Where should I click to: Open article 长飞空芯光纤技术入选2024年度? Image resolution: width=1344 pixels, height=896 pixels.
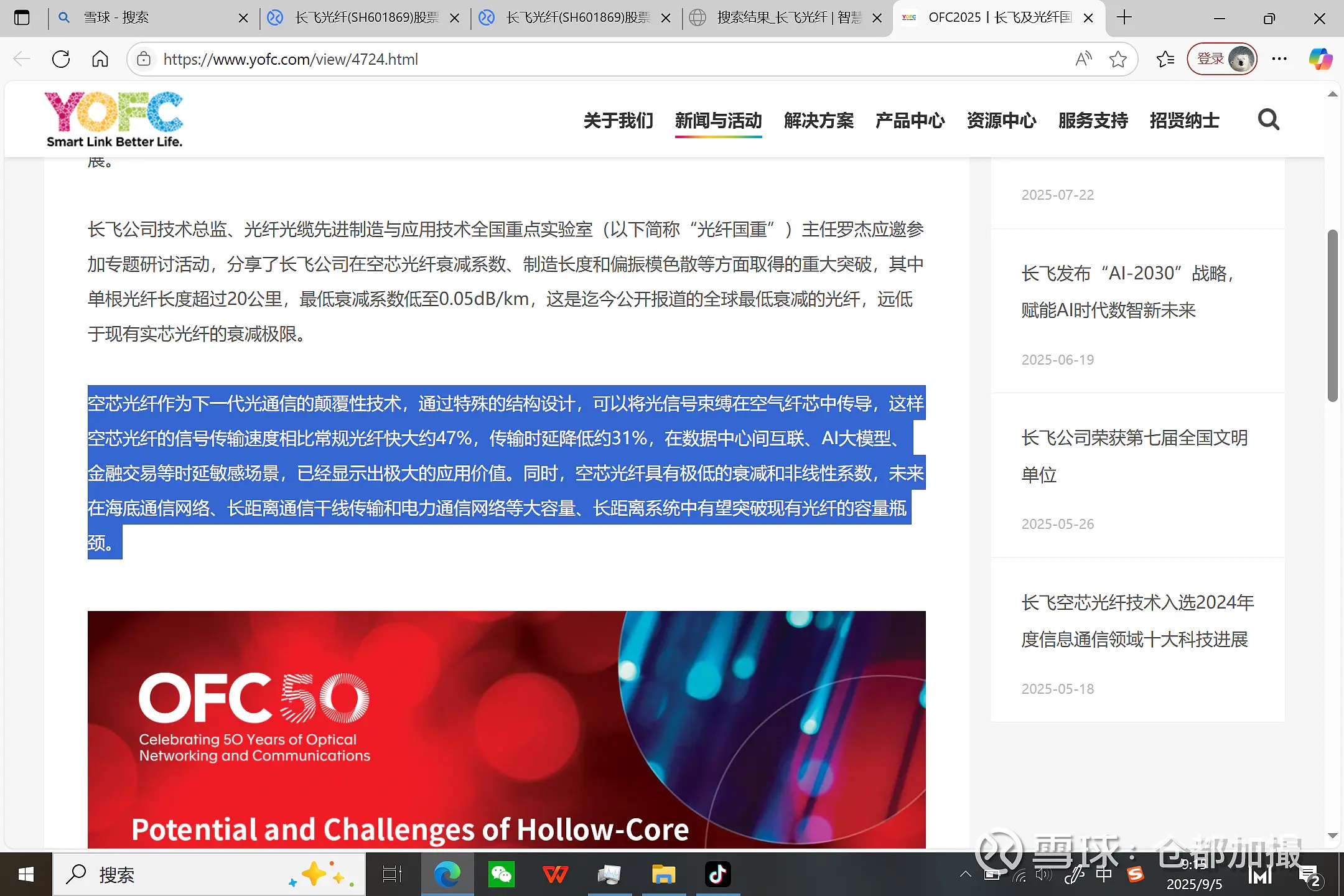[1137, 620]
